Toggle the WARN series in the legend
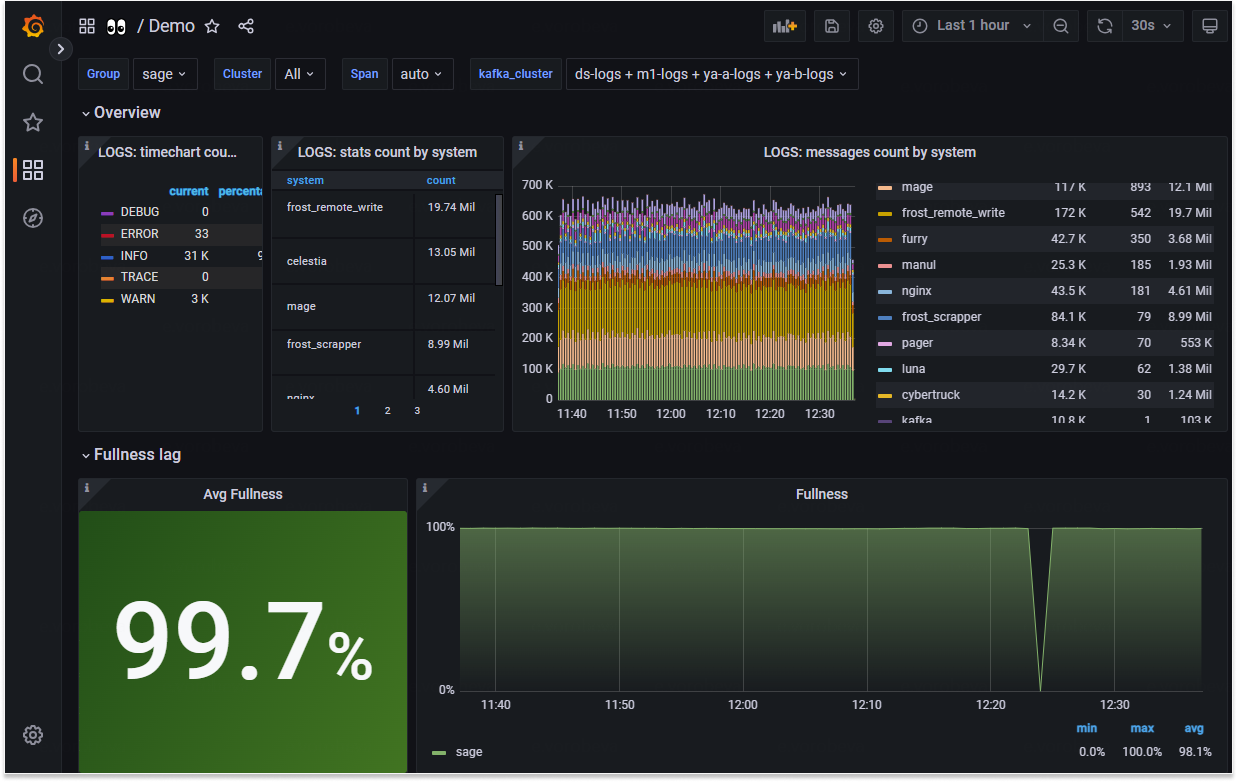 (138, 299)
